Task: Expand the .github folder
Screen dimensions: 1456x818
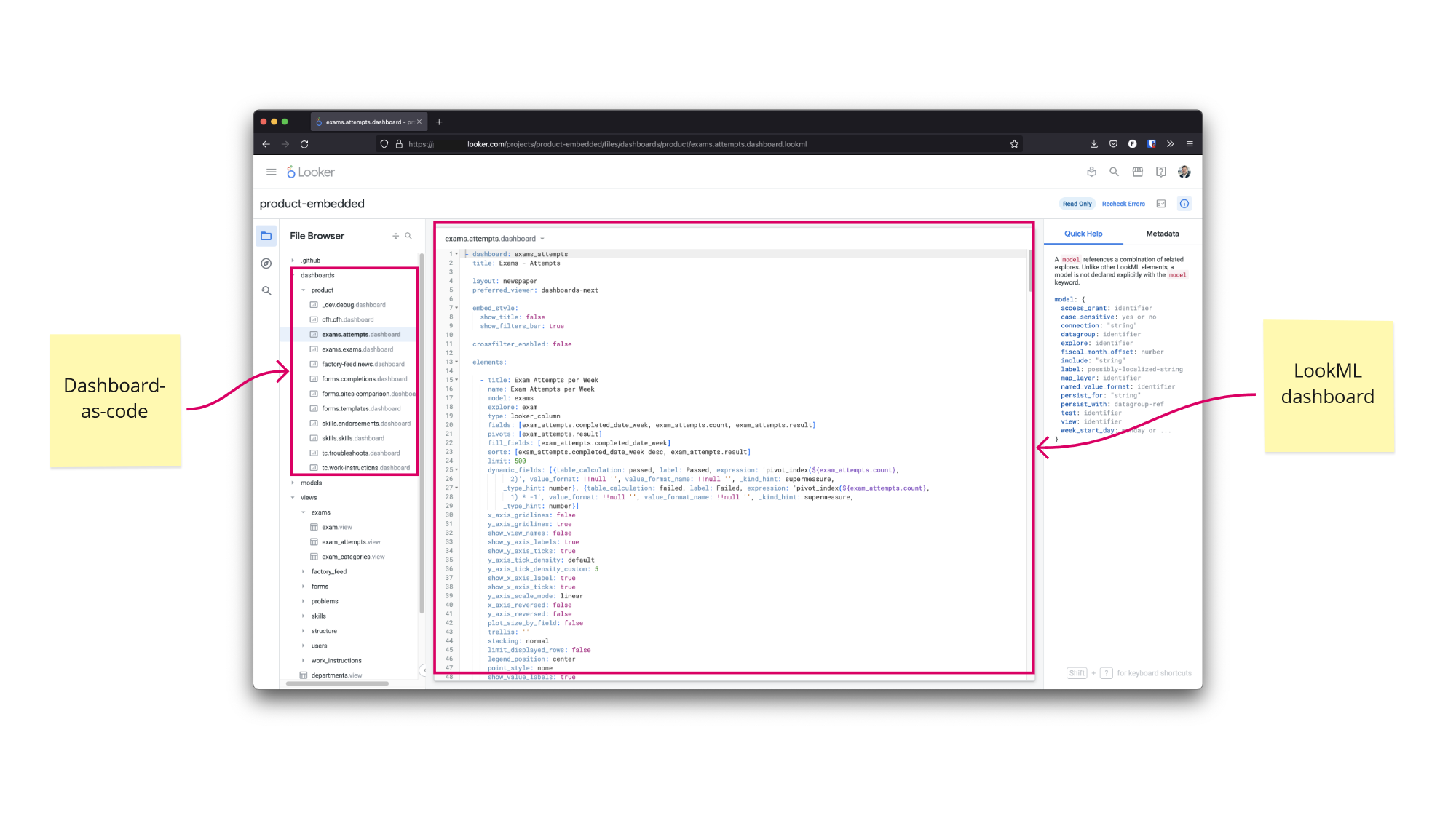Action: [x=293, y=261]
